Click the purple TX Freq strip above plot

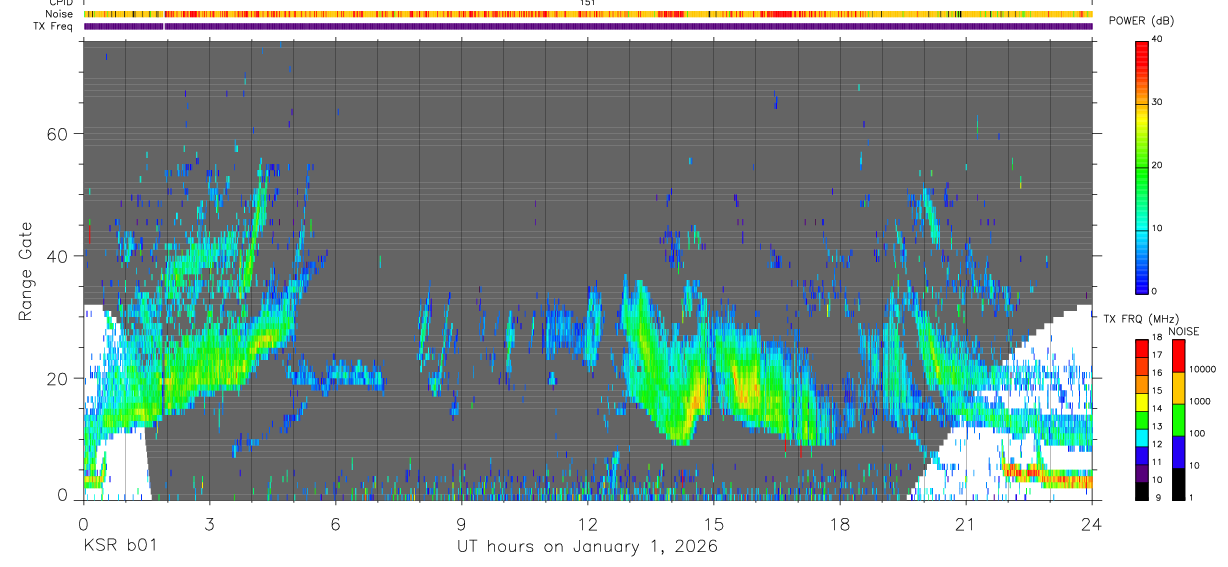[x=588, y=26]
